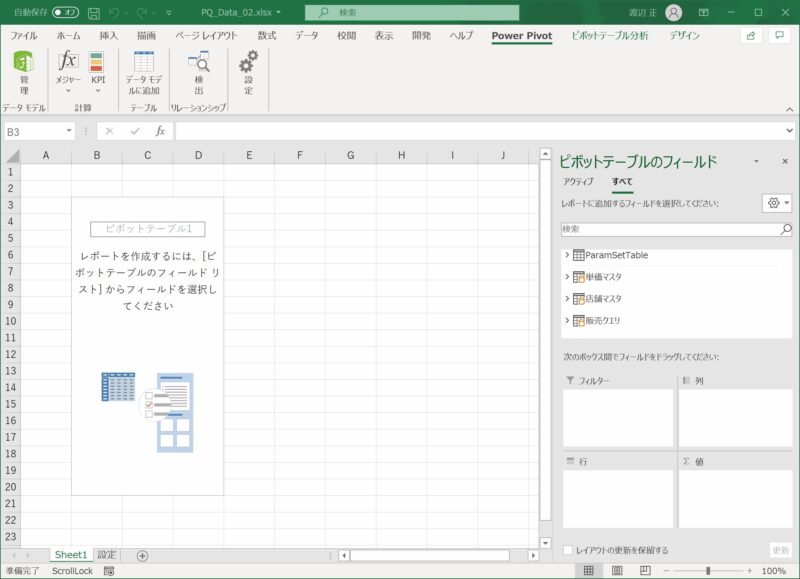The width and height of the screenshot is (800, 579).
Task: Expand the 店舗マスタ table
Action: tap(567, 298)
